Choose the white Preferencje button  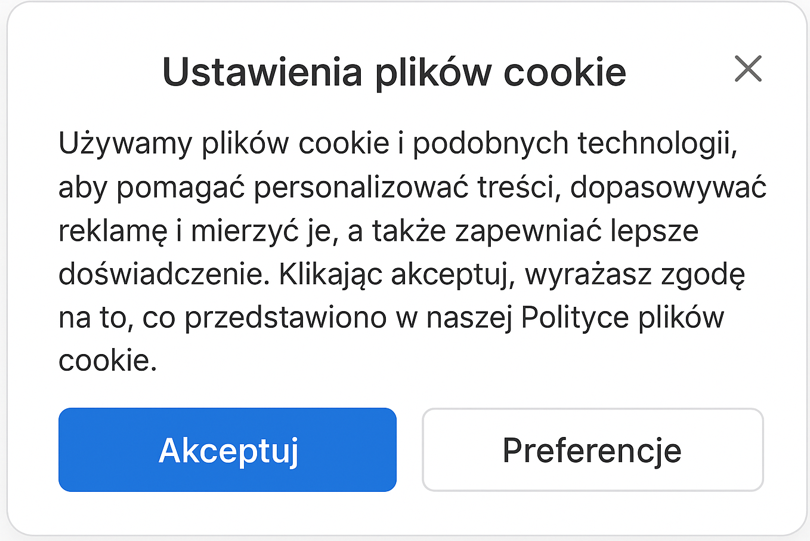click(593, 450)
